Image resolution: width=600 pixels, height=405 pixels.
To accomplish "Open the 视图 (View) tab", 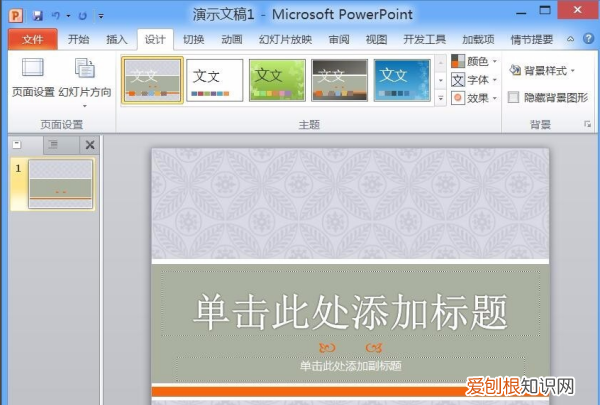I will click(377, 39).
